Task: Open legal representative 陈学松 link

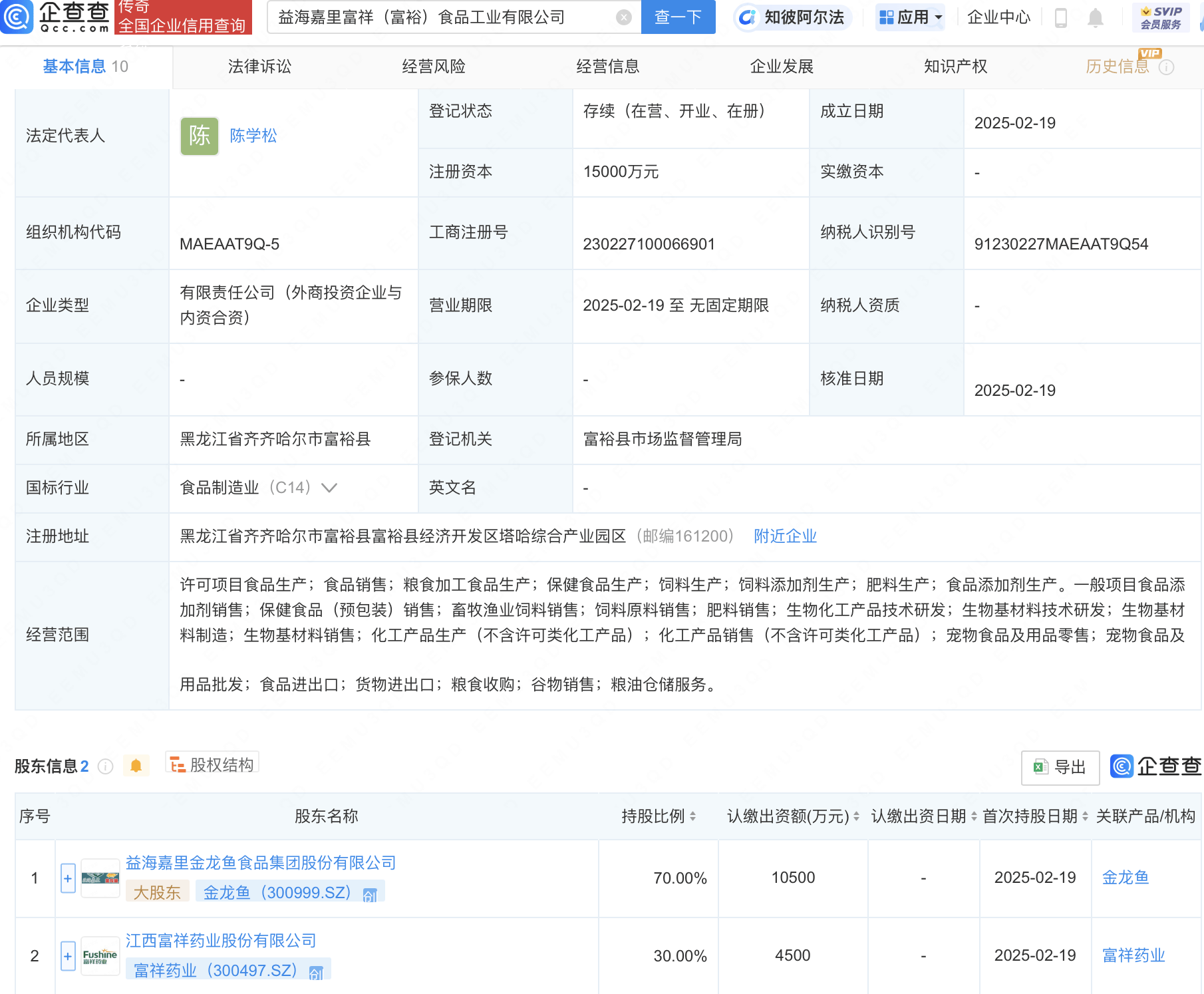Action: (253, 136)
